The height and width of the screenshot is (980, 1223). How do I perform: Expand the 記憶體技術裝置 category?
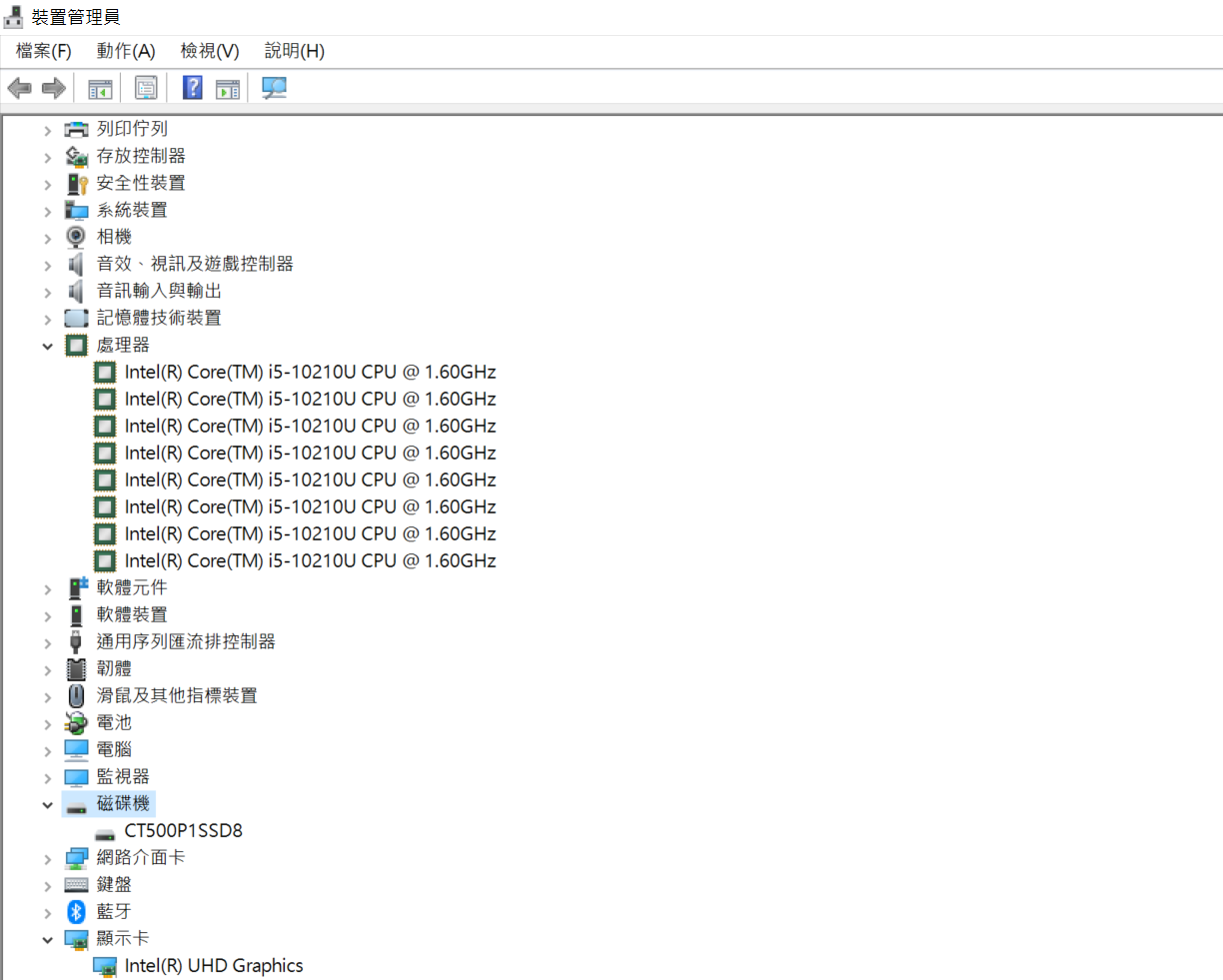point(47,319)
